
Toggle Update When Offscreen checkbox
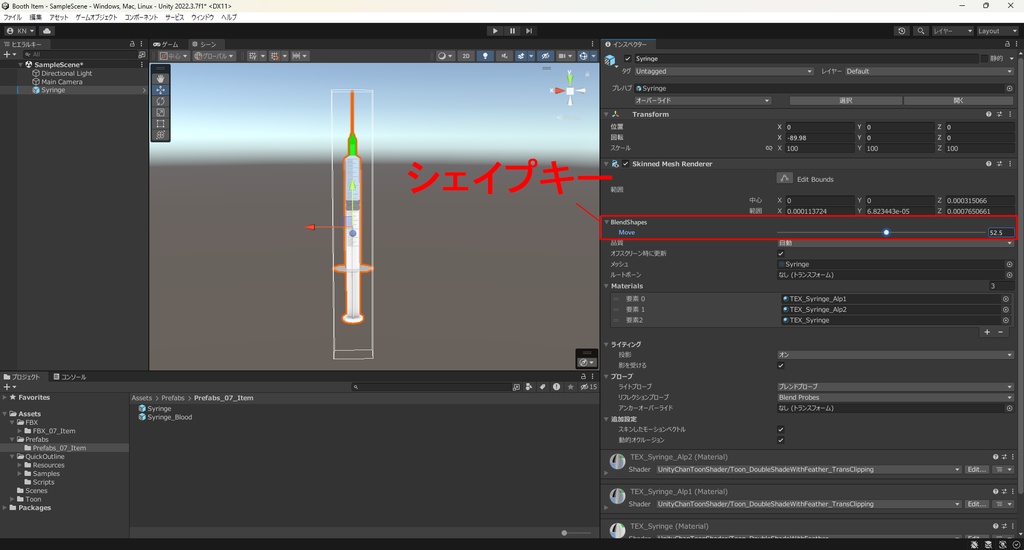click(780, 253)
